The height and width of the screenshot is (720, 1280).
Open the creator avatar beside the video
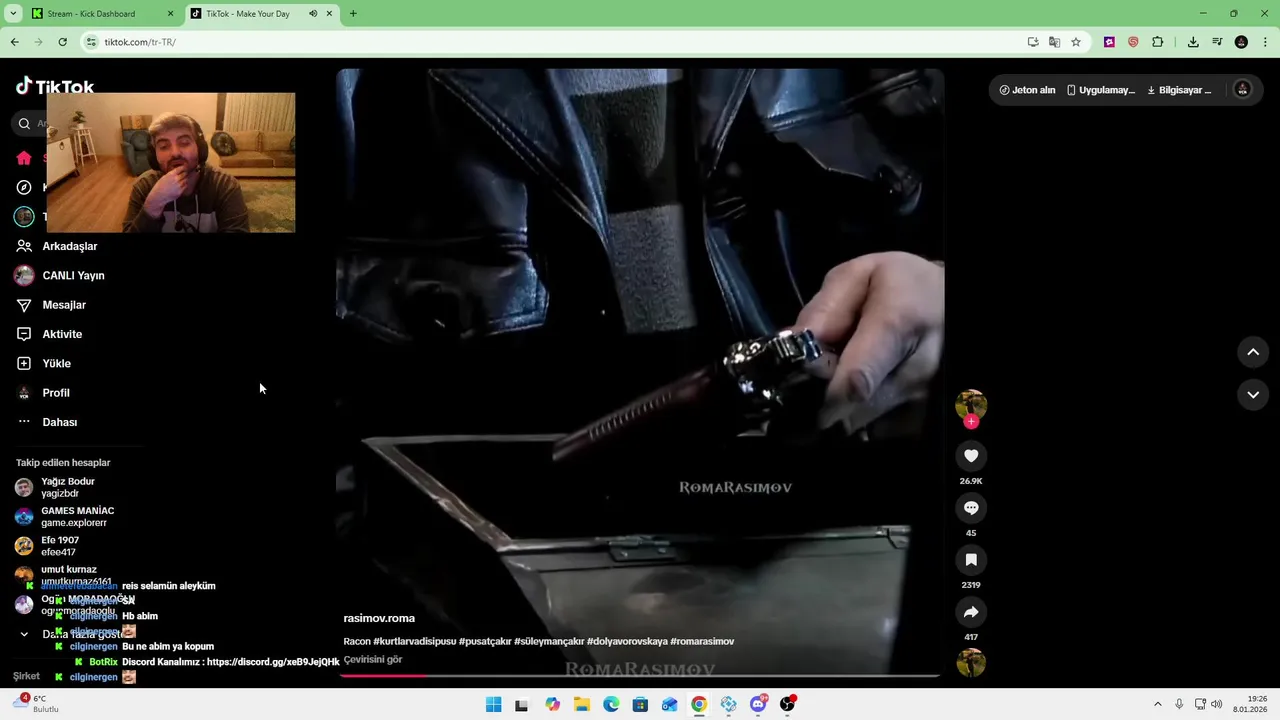click(x=971, y=404)
